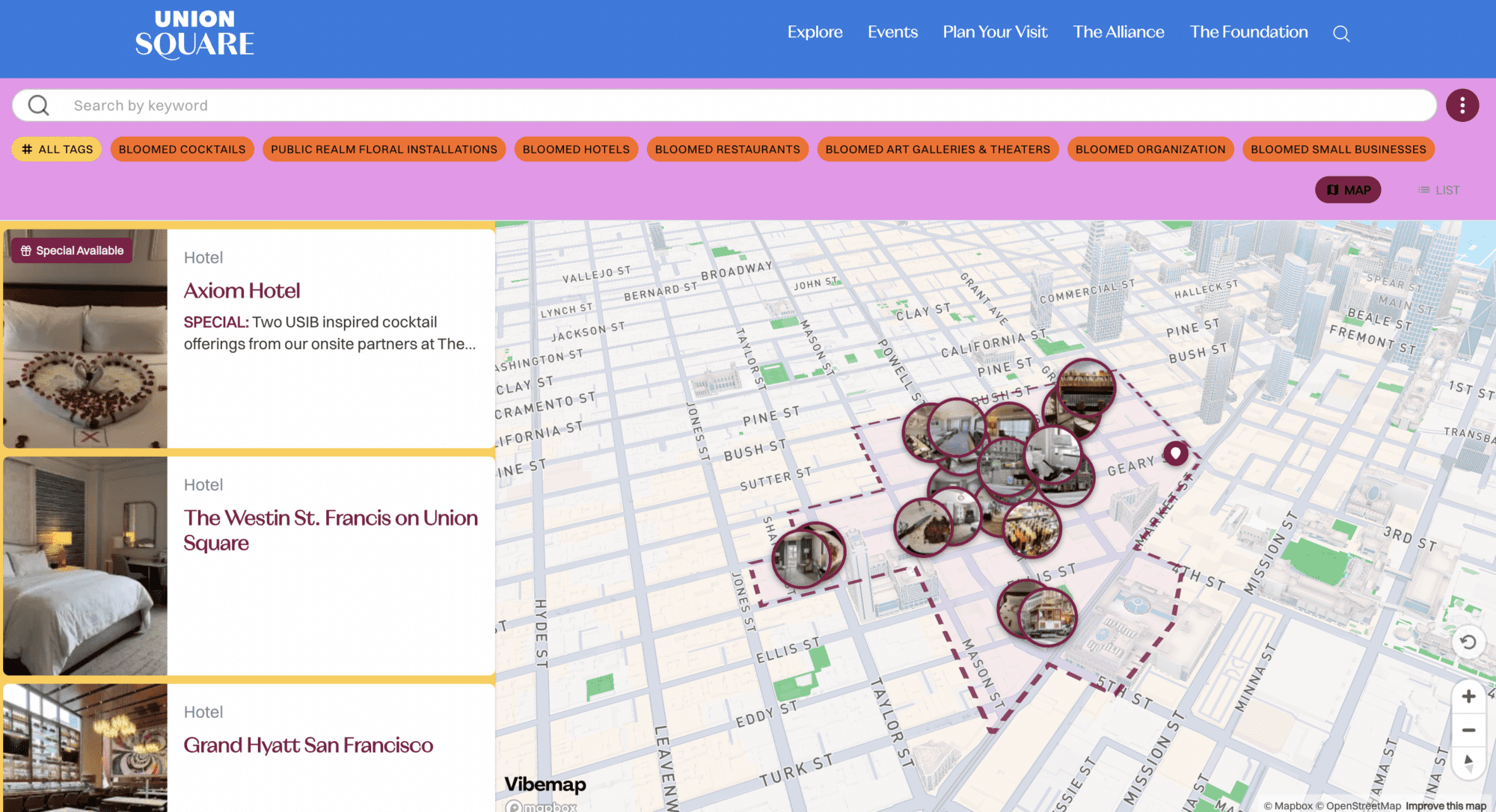The width and height of the screenshot is (1496, 812).
Task: Click the Grand Hyatt lobby thumbnail
Action: click(85, 748)
